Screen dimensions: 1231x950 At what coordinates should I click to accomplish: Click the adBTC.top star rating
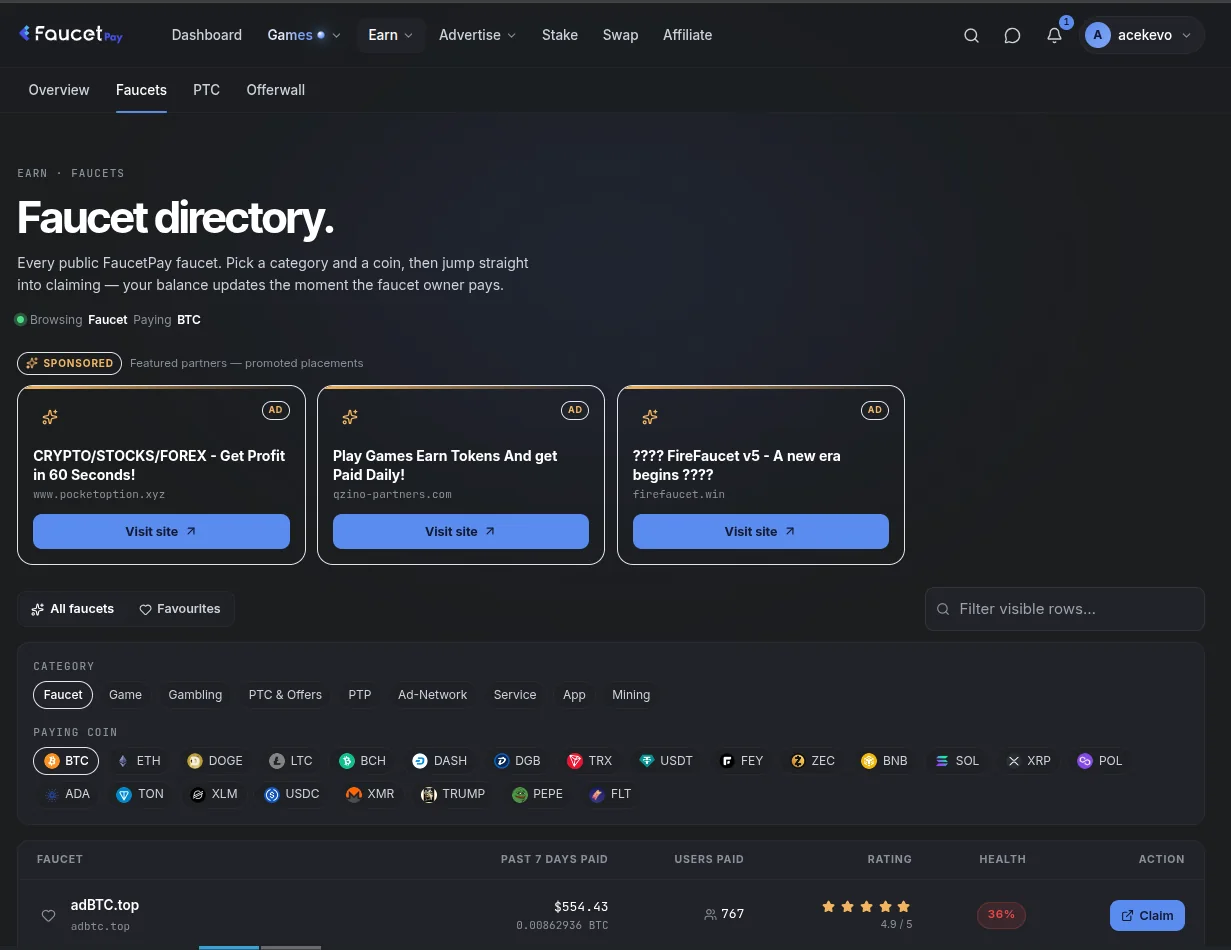[866, 907]
